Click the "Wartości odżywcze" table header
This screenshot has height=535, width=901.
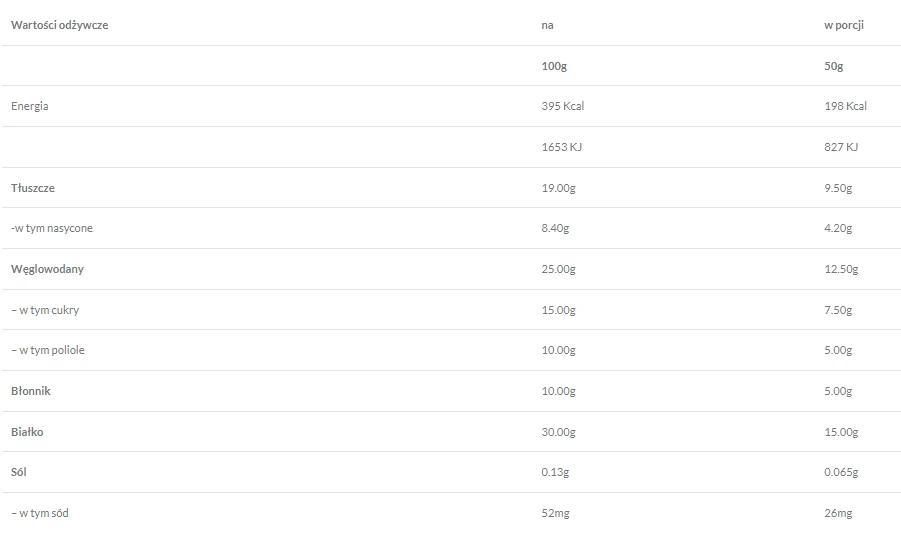point(59,25)
